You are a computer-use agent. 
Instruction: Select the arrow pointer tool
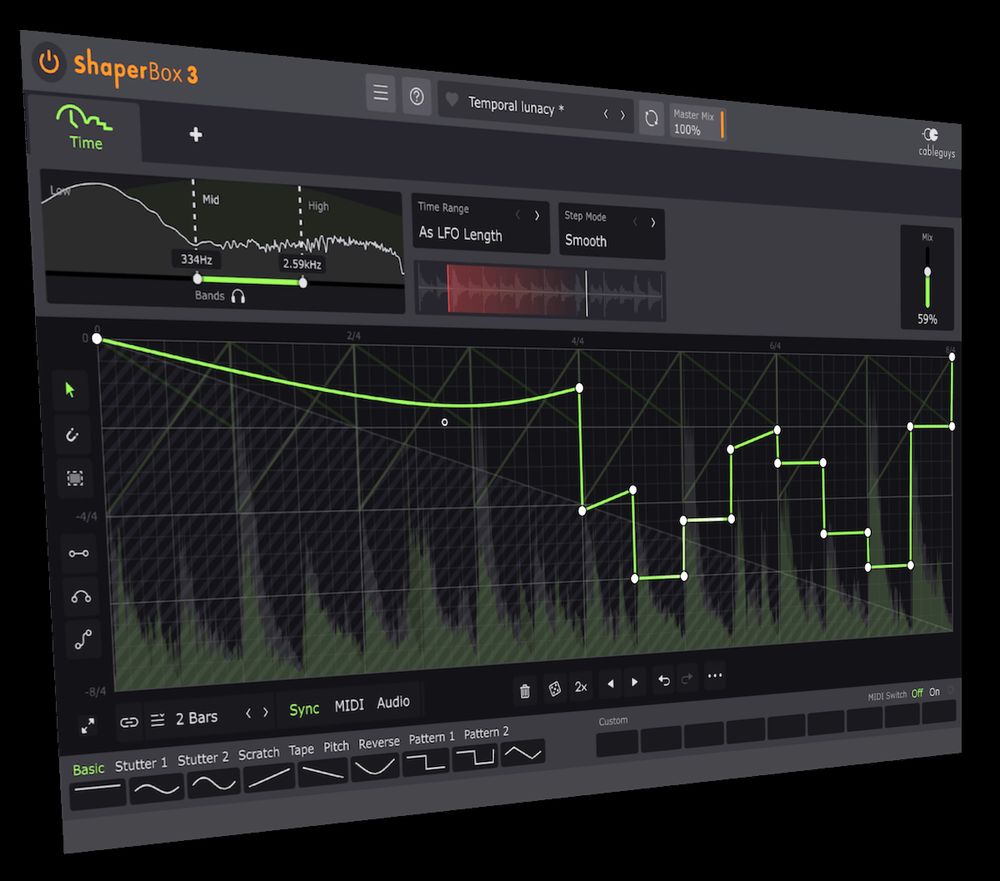click(70, 390)
